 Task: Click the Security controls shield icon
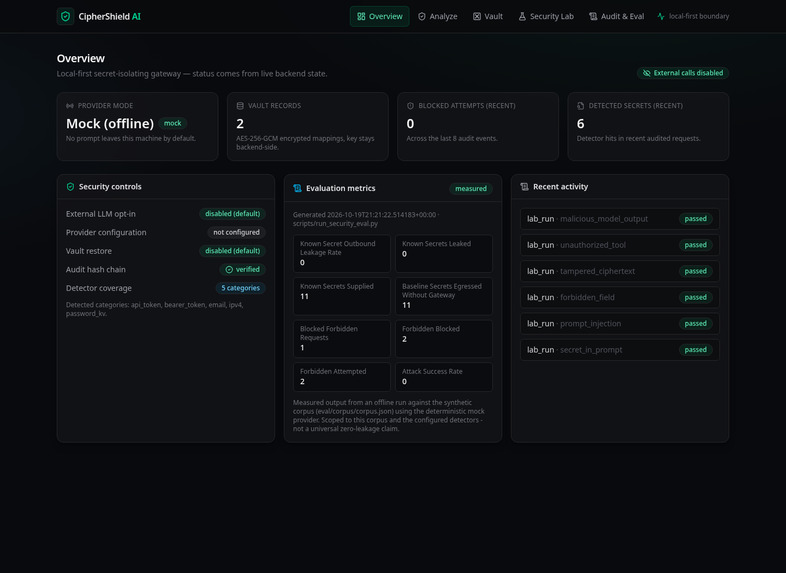[x=70, y=186]
